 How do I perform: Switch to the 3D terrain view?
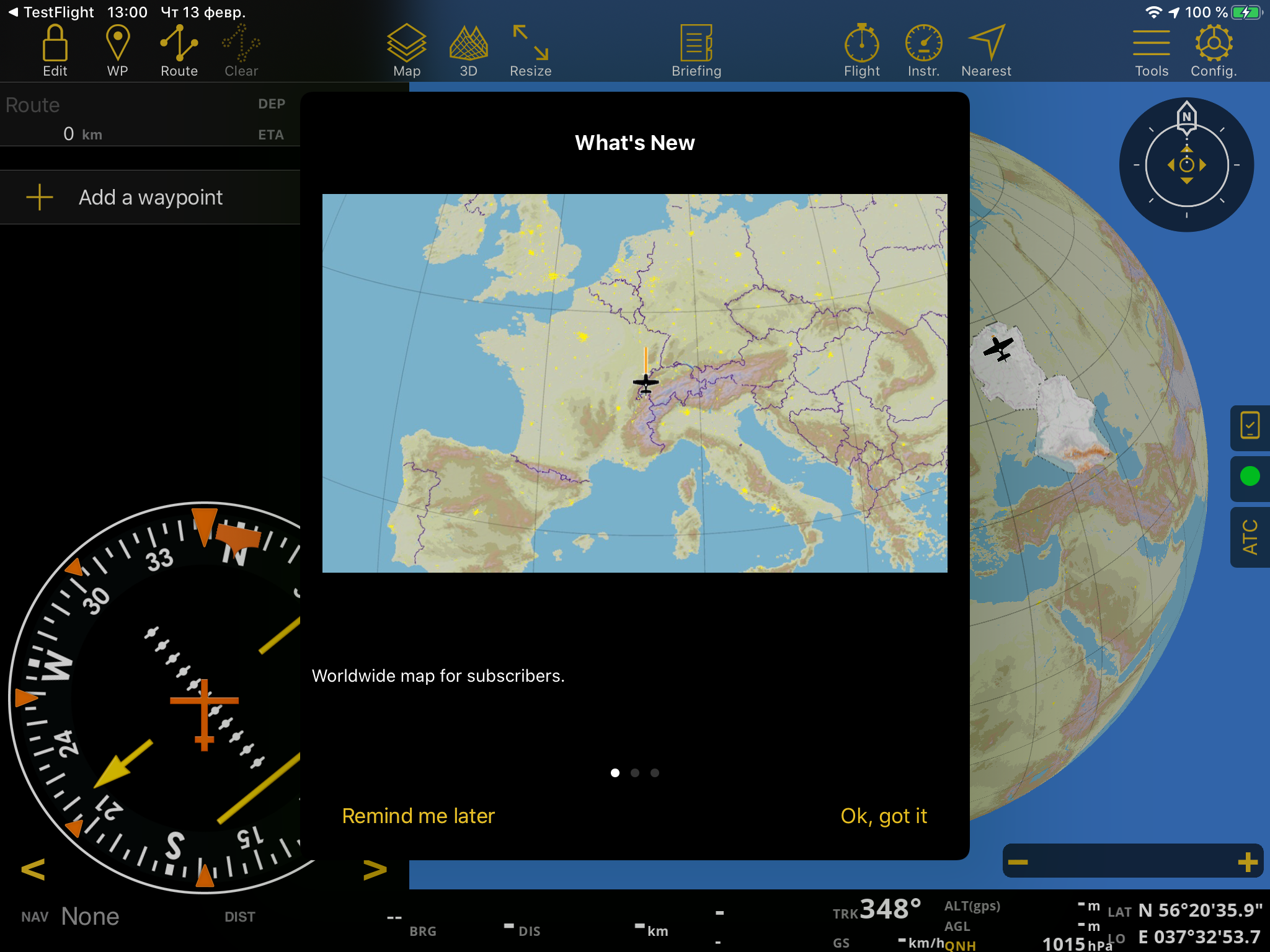click(x=469, y=51)
